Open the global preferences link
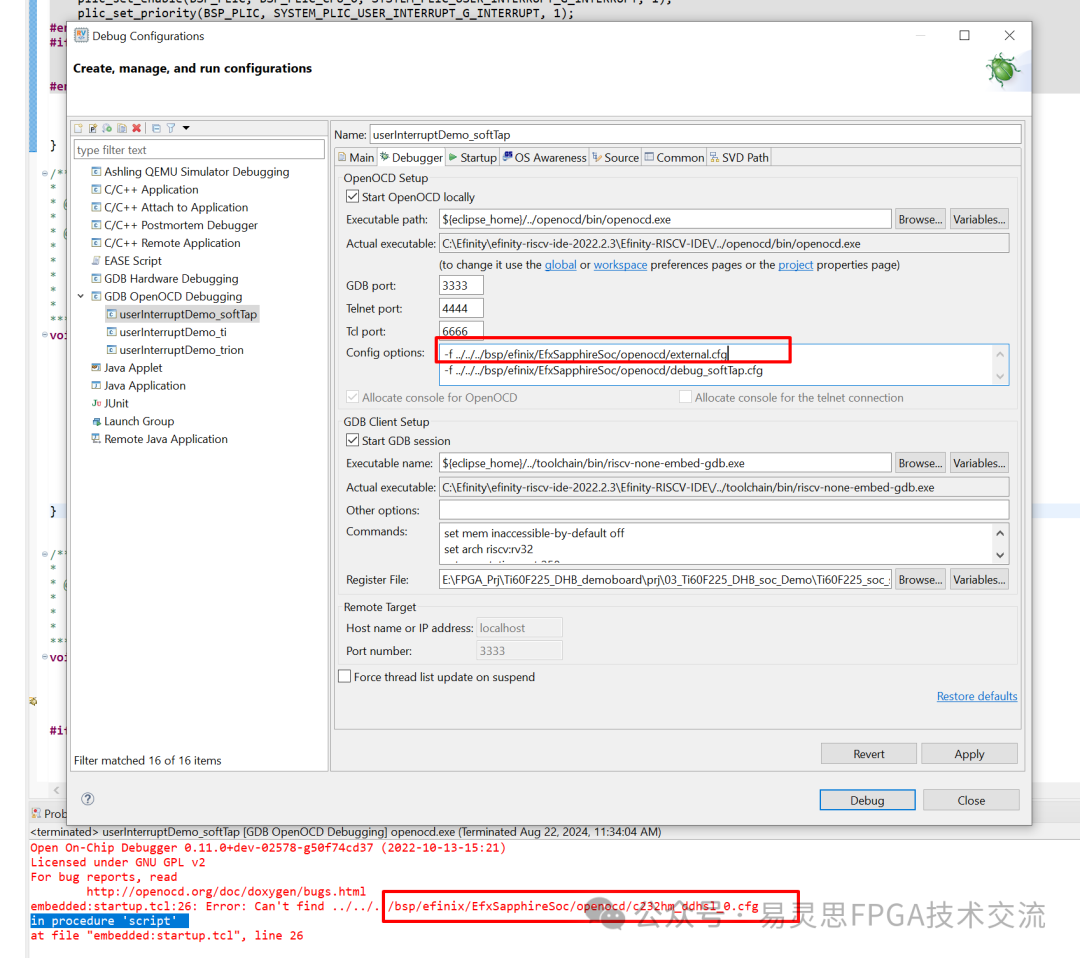This screenshot has width=1080, height=958. click(561, 265)
